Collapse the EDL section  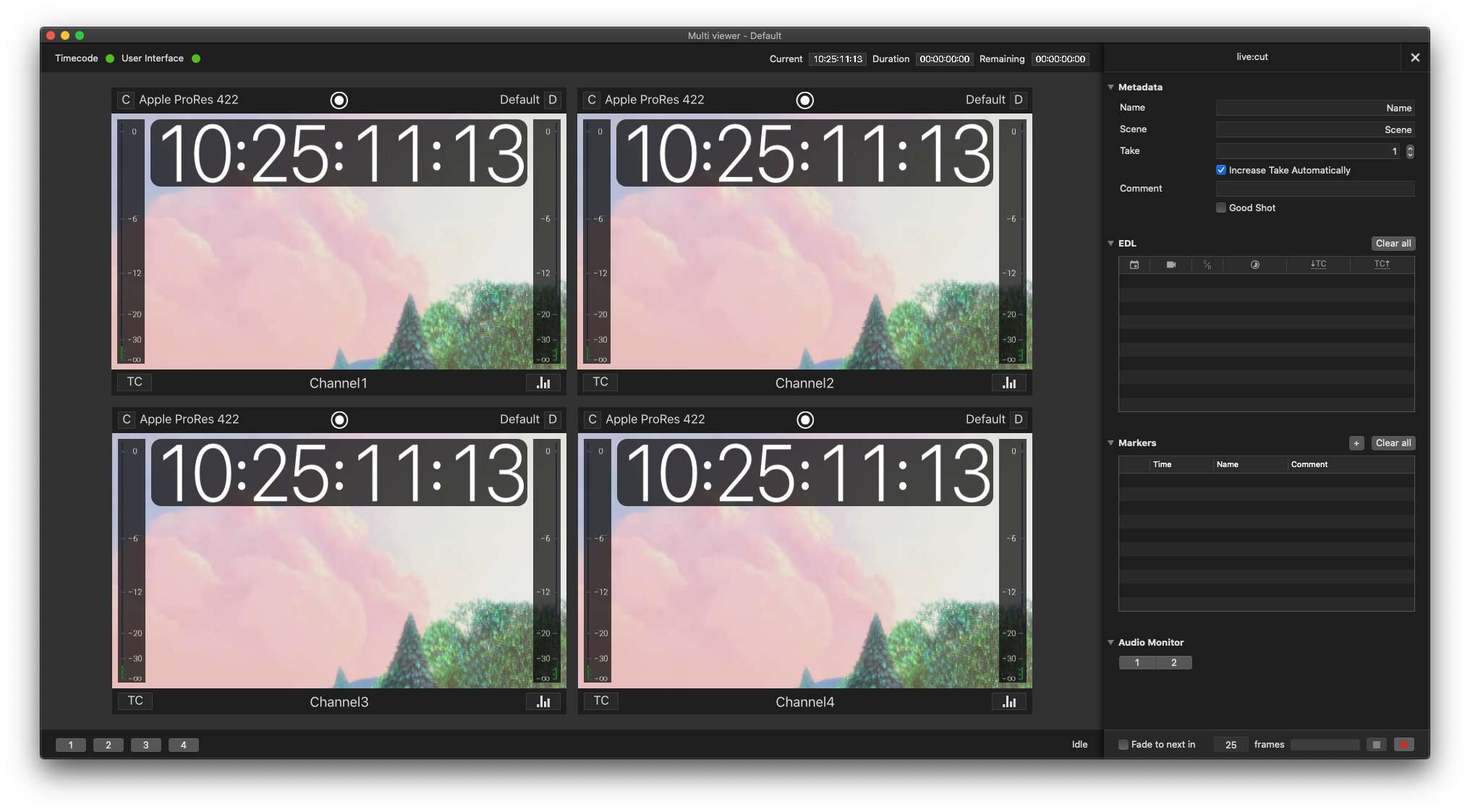[x=1110, y=243]
